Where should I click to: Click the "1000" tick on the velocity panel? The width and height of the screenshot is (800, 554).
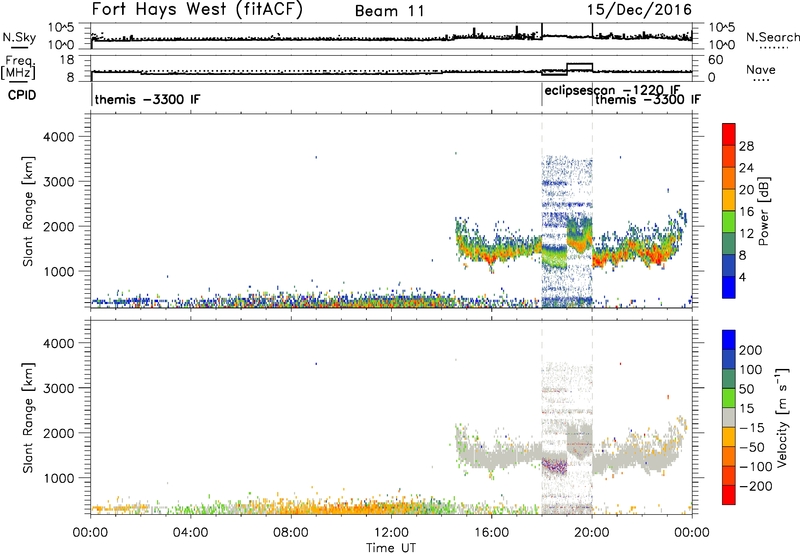pyautogui.click(x=58, y=478)
